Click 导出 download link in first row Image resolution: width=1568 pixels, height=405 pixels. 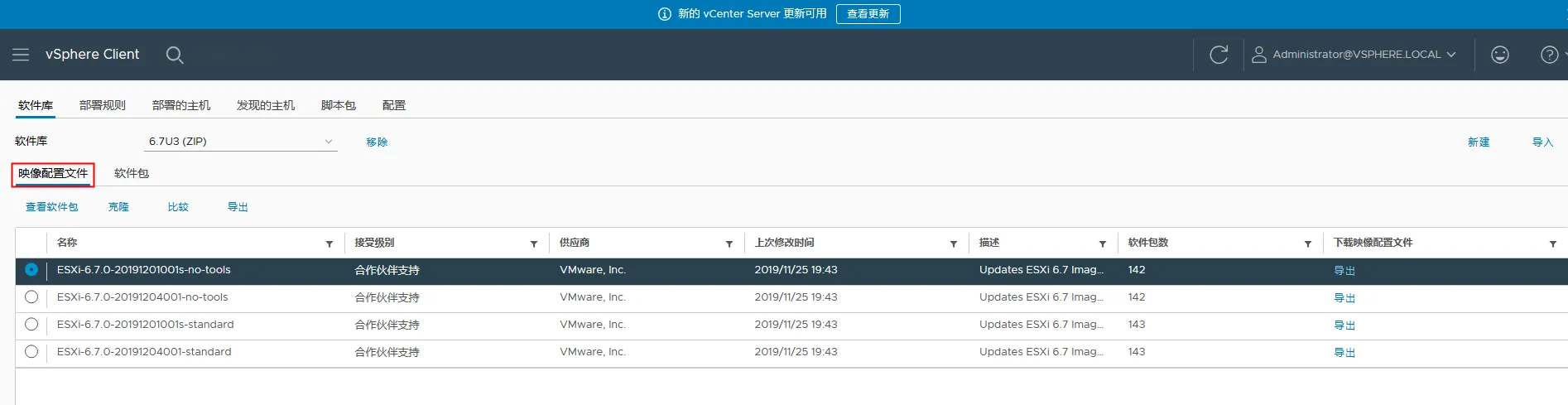pyautogui.click(x=1344, y=271)
